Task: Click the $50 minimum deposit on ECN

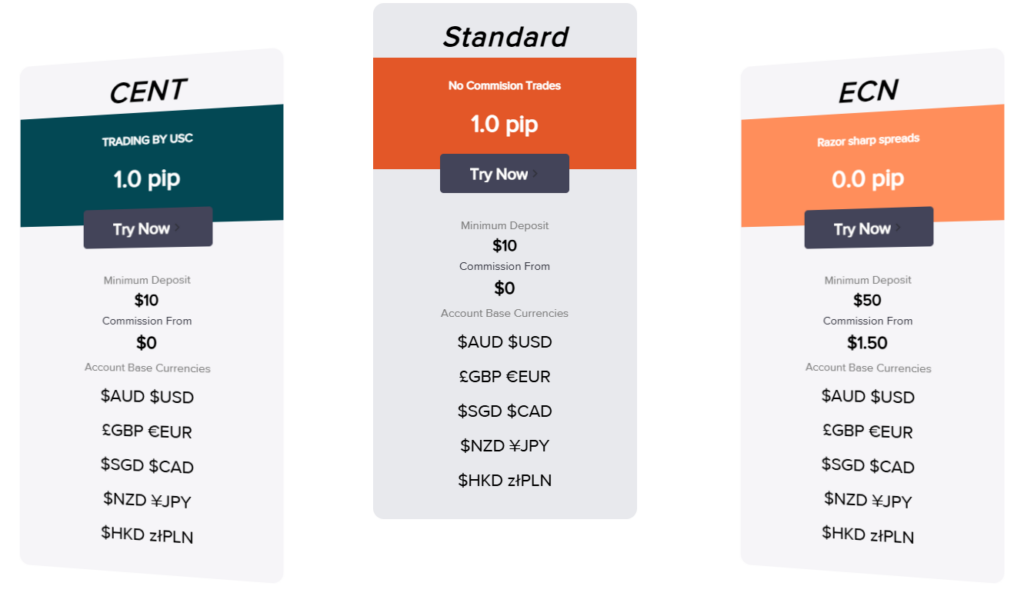Action: click(x=868, y=300)
